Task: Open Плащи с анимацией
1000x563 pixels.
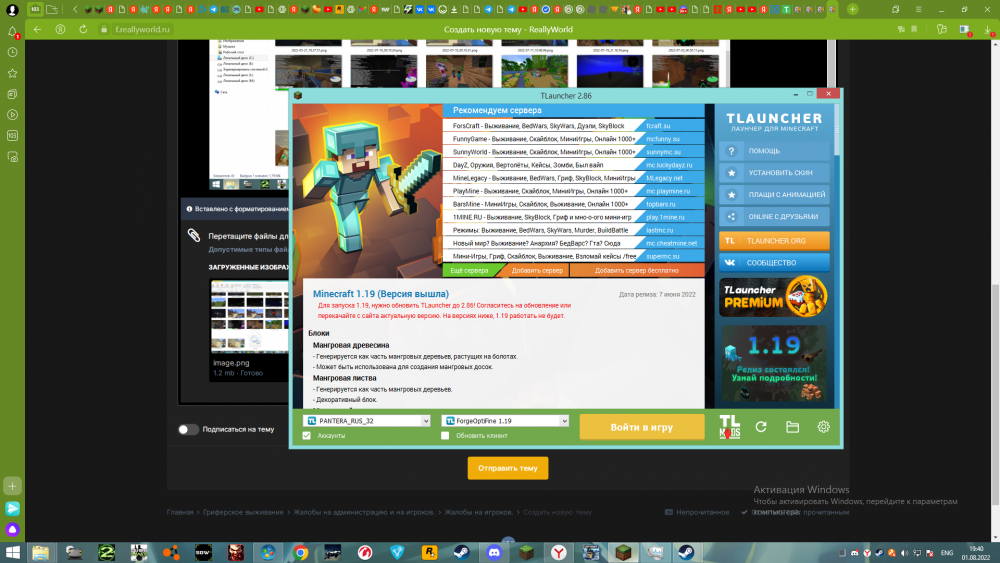Action: click(x=774, y=194)
